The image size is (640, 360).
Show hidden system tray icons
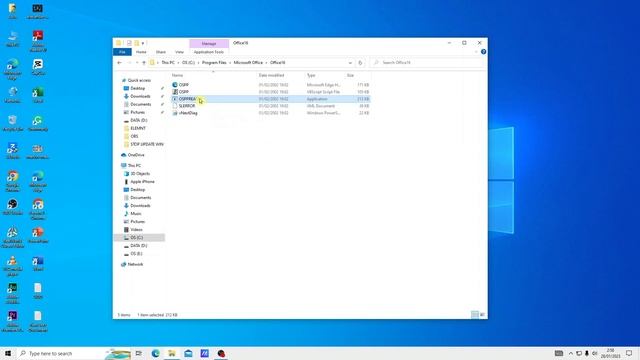(x=571, y=353)
